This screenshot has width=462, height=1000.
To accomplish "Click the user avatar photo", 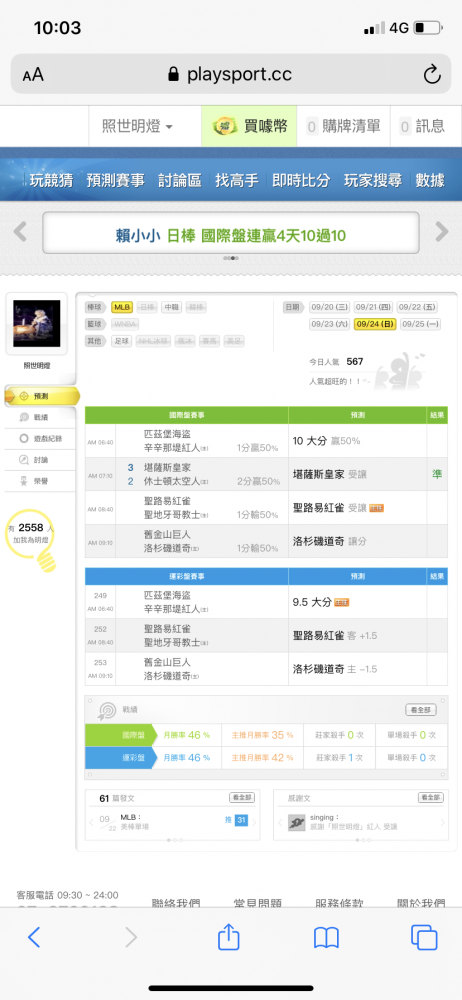I will [36, 323].
